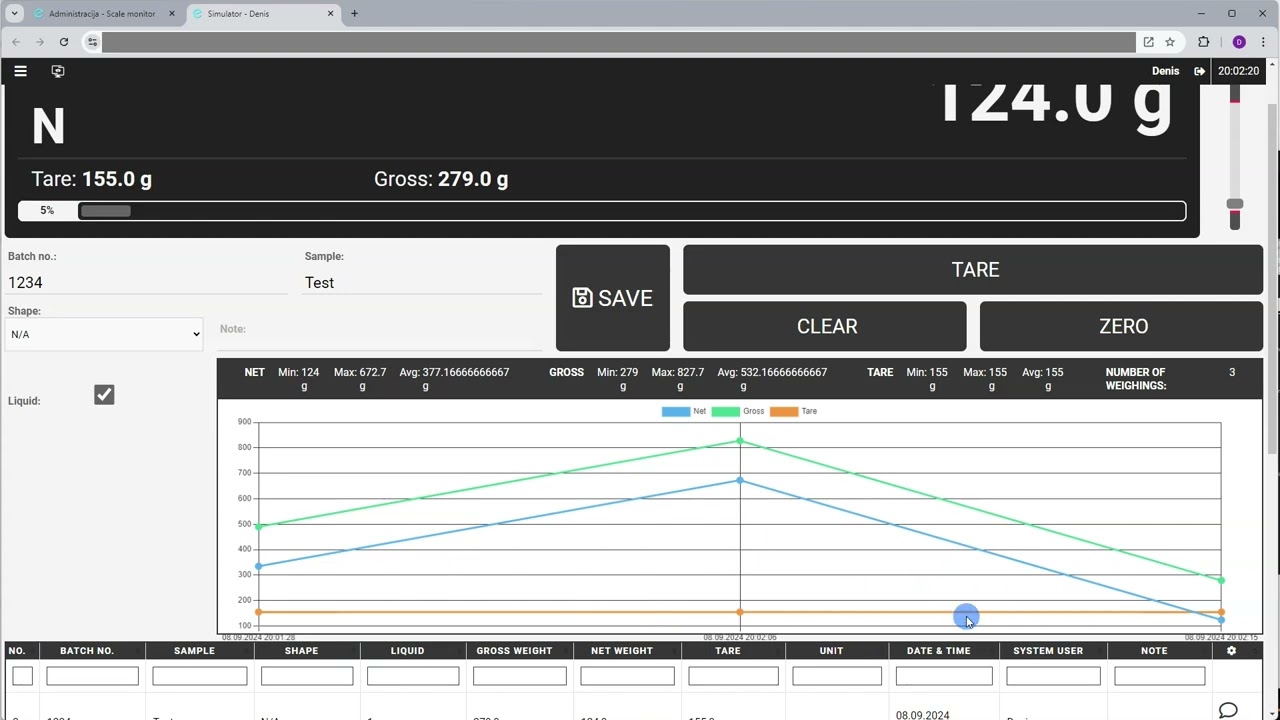
Task: Reload the browser page
Action: (64, 42)
